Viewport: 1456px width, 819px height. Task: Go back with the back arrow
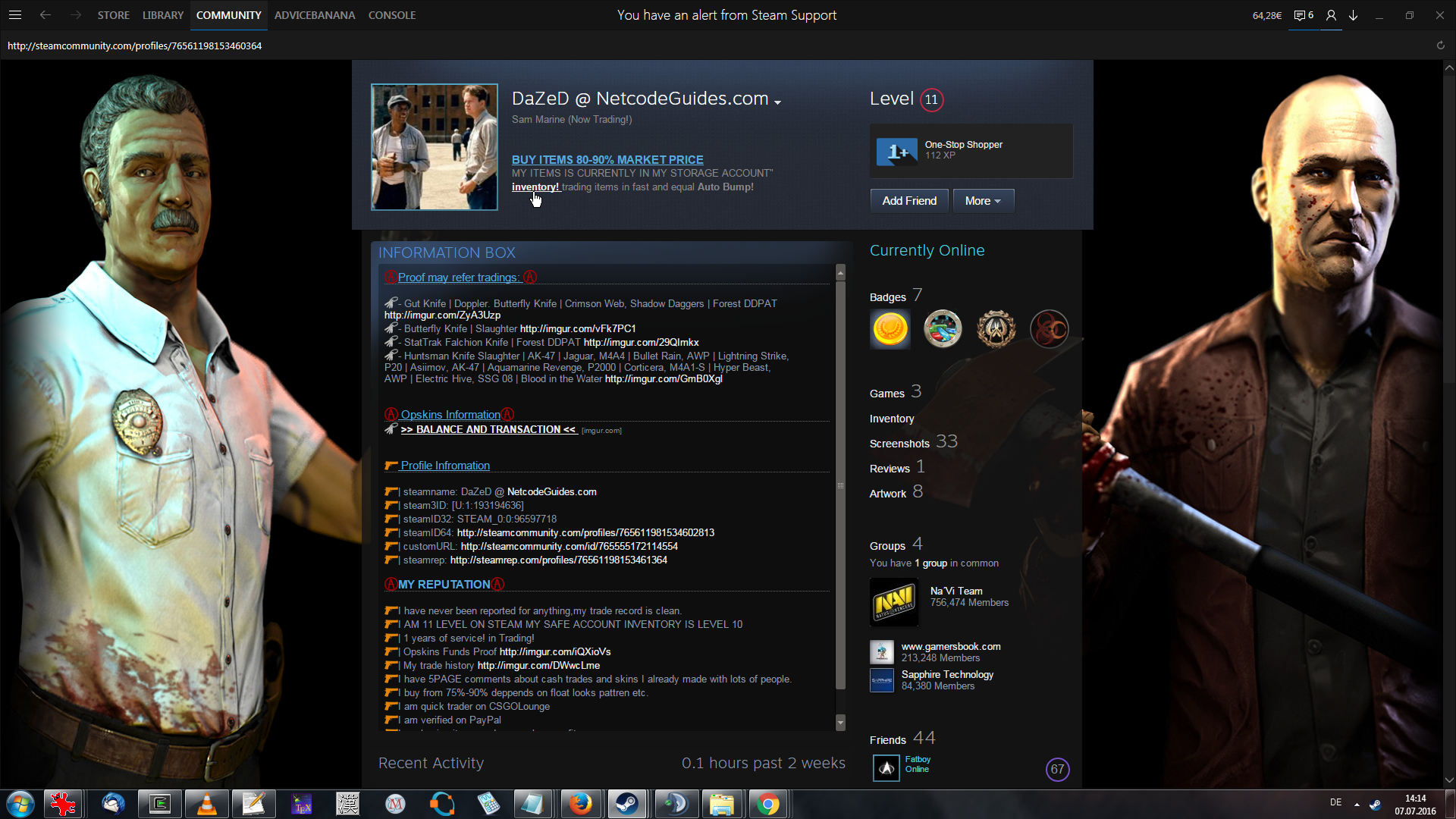click(x=45, y=15)
